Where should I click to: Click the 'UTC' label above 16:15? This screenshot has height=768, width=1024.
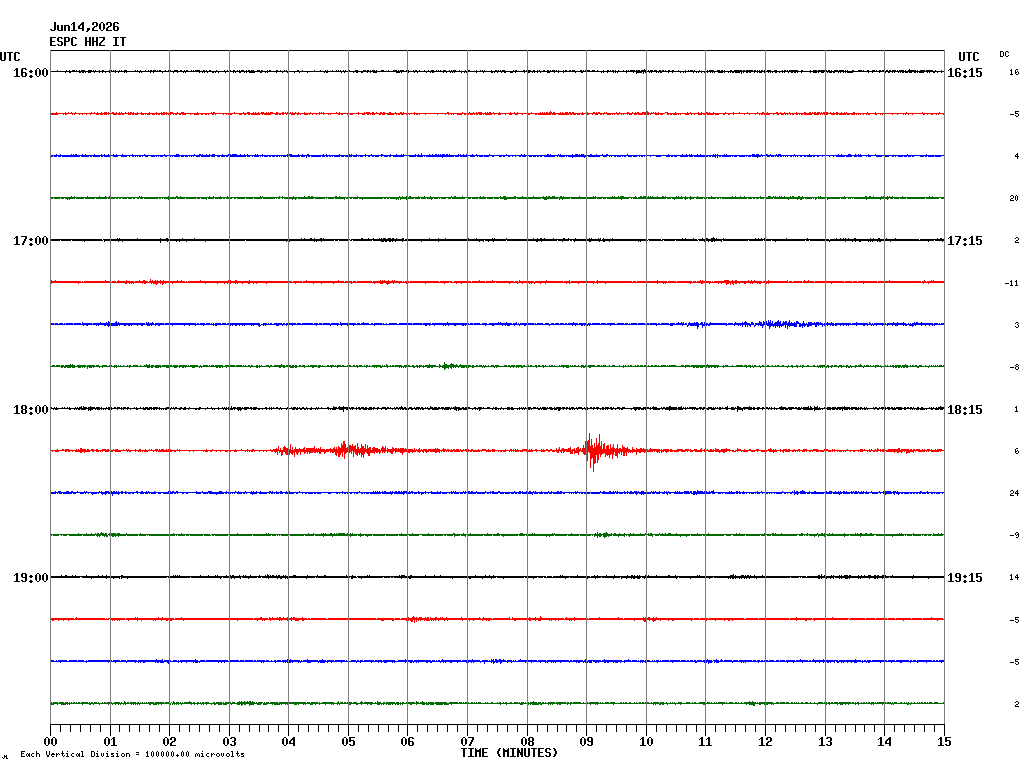coord(969,57)
